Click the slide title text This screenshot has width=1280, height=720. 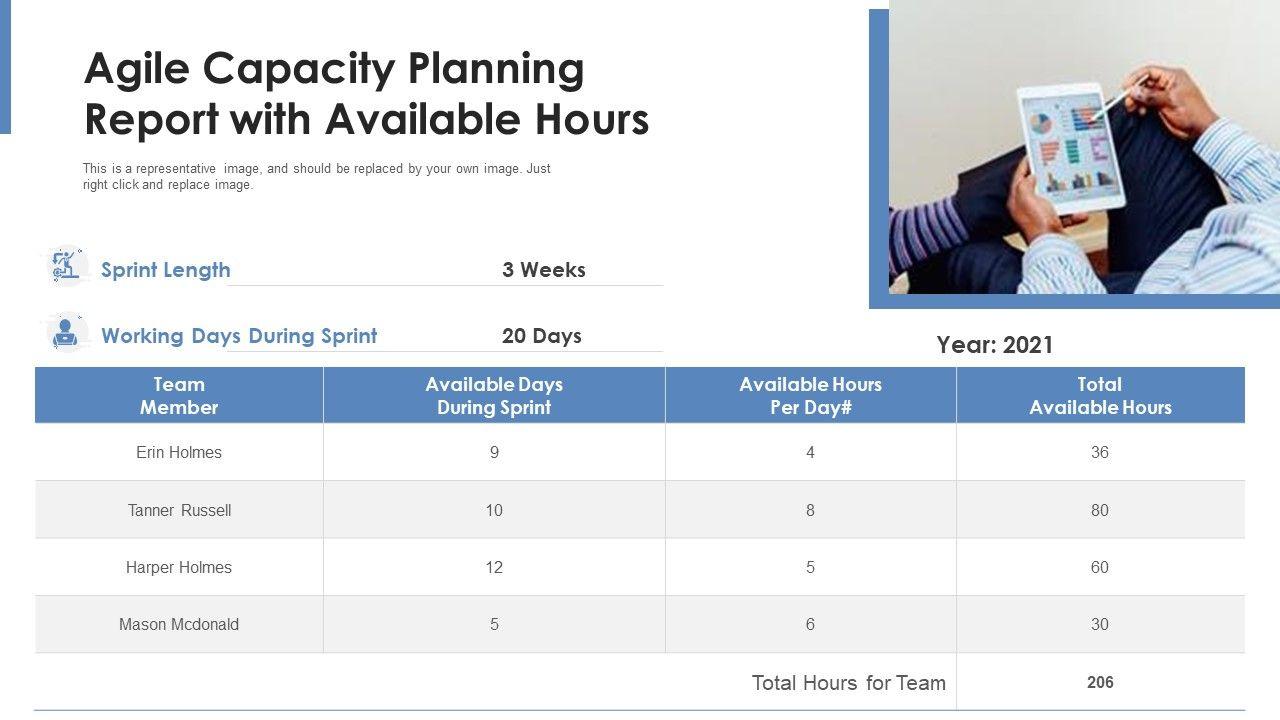pyautogui.click(x=367, y=94)
